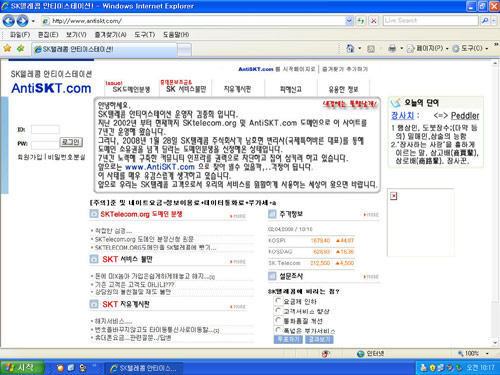Select the third survey radio option
Screen dimensions: 500x375
278,320
